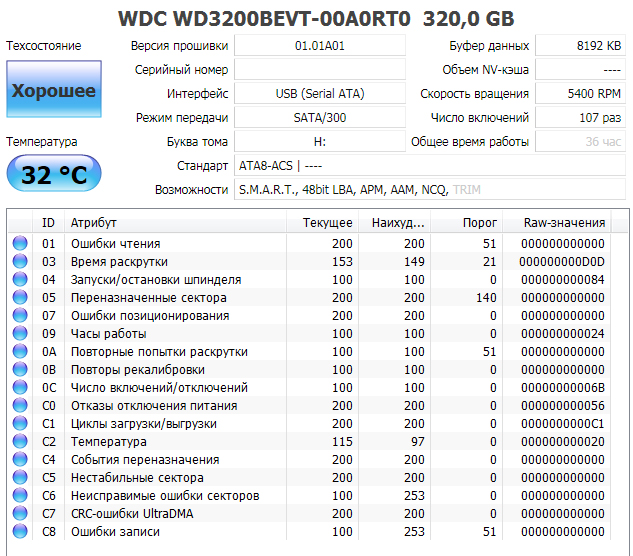
Task: Click raw value 000000000024
Action: (x=563, y=334)
